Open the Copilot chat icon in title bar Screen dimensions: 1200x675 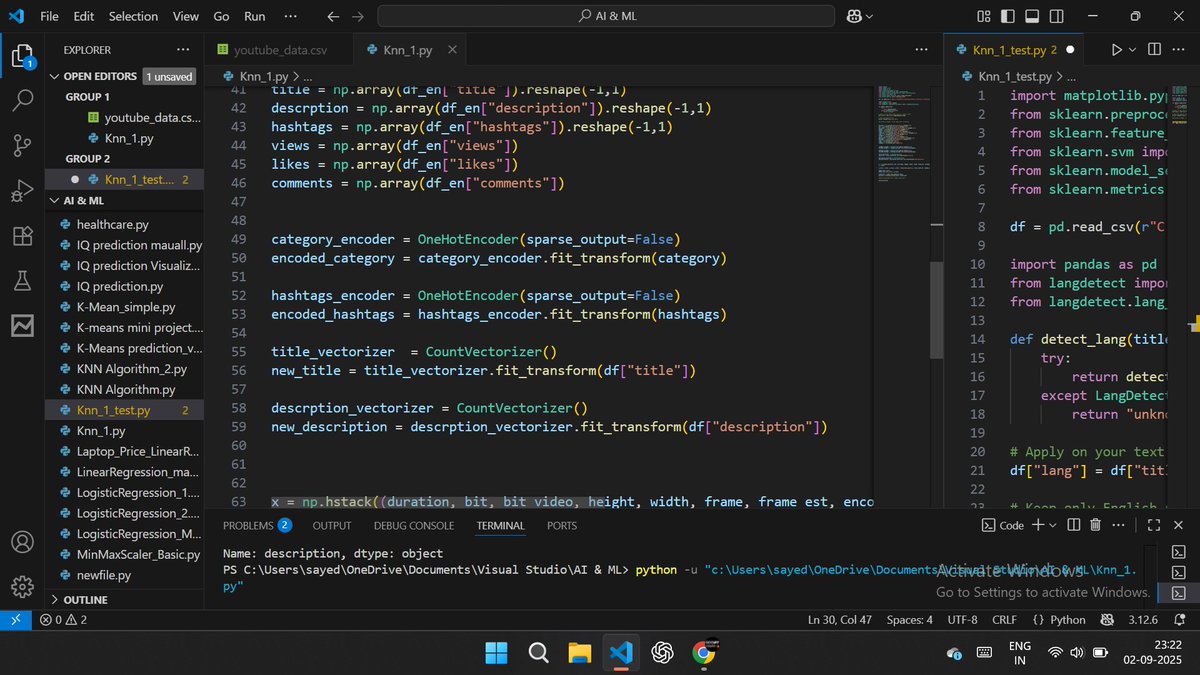852,17
